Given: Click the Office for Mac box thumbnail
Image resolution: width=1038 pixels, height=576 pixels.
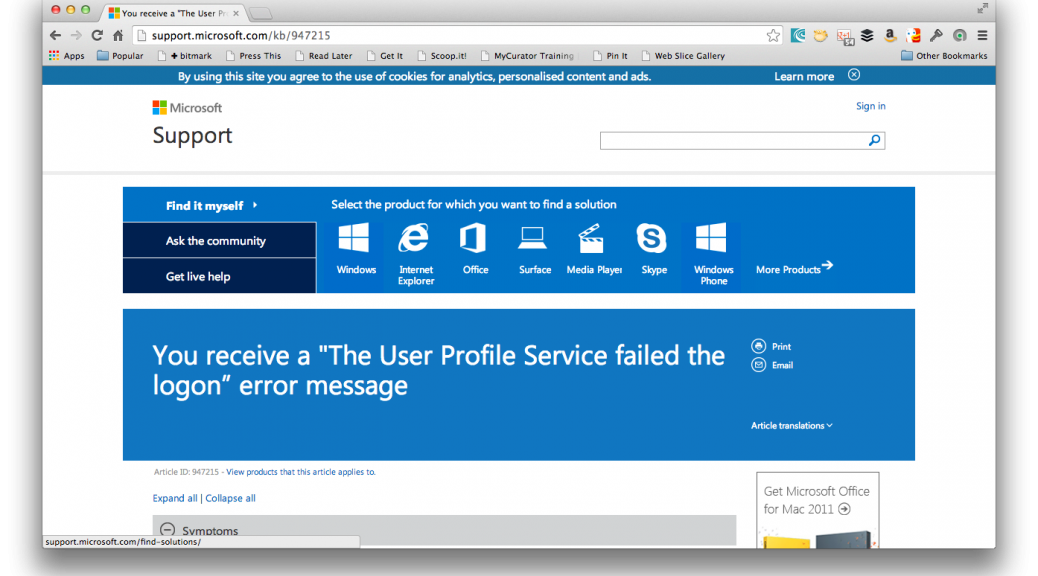Looking at the screenshot, I should point(818,538).
